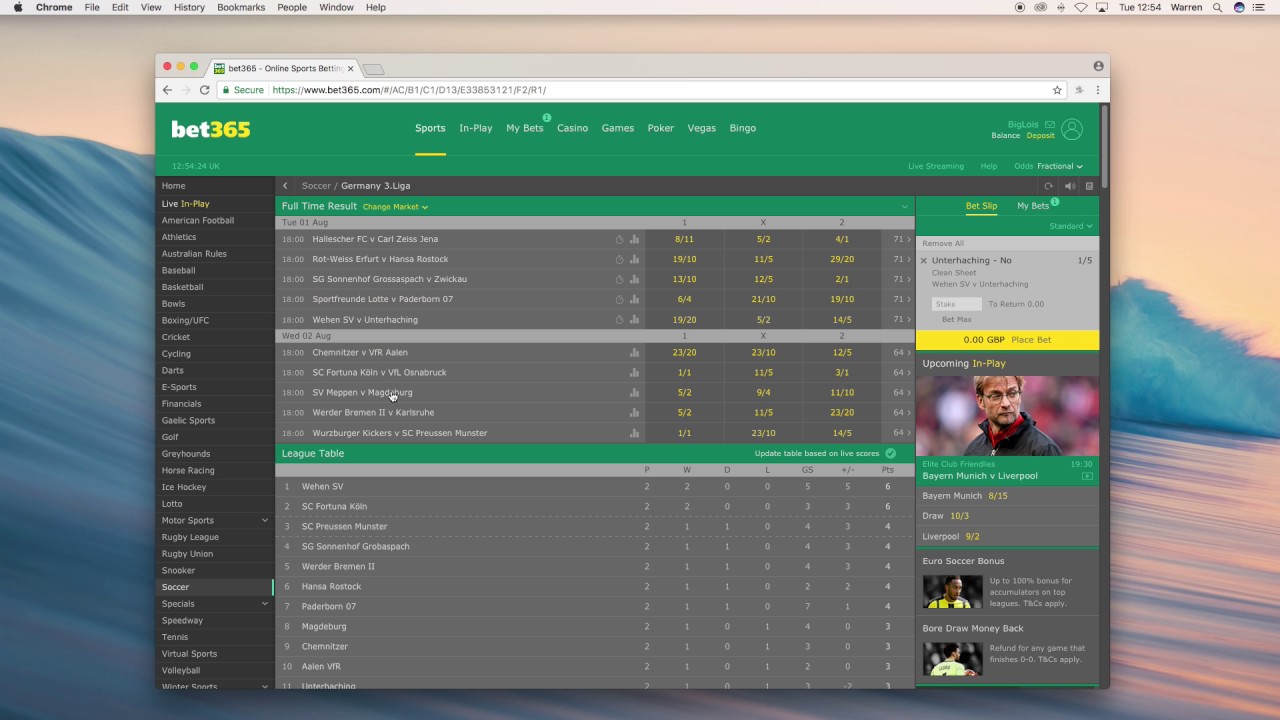The height and width of the screenshot is (720, 1280).
Task: Open the user account avatar icon
Action: pos(1072,129)
